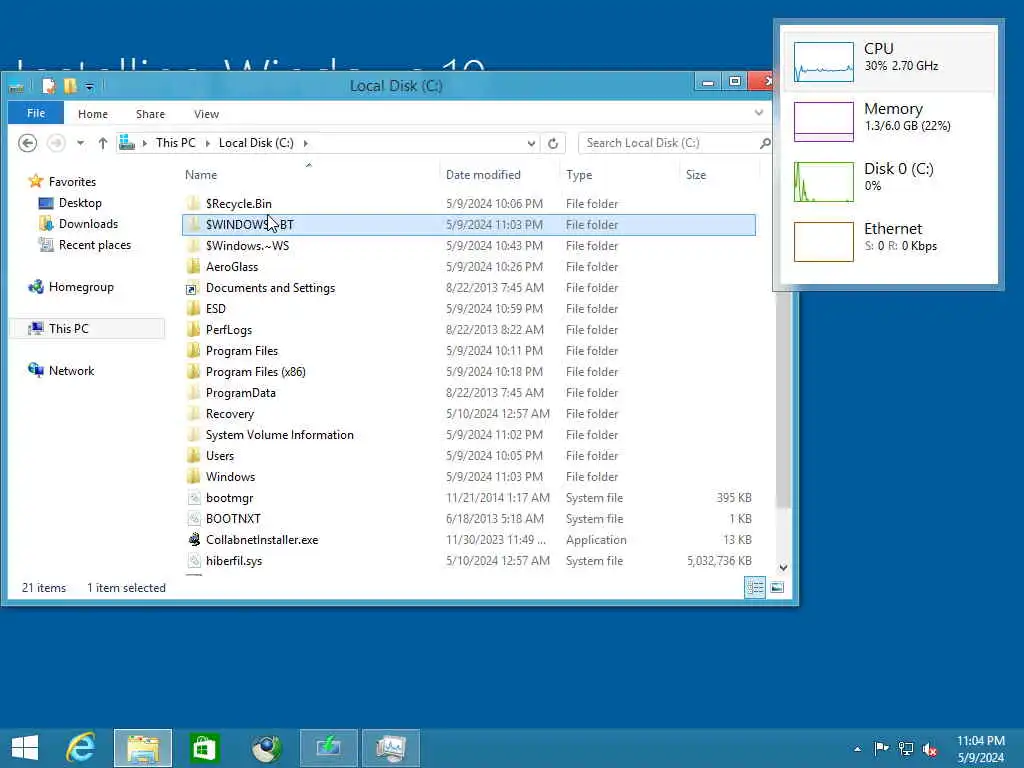Select the CPU graph in performance panel
The width and height of the screenshot is (1024, 768).
[823, 62]
